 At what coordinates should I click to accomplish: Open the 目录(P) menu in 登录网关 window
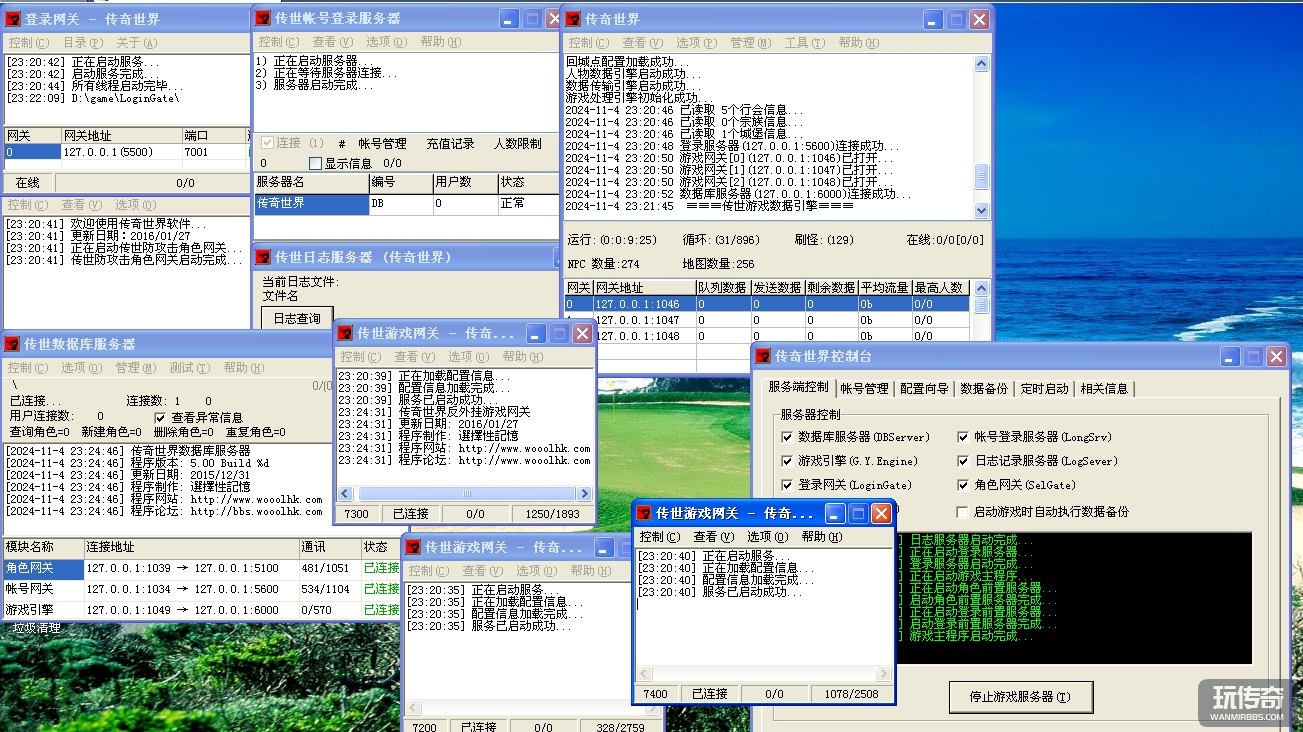click(x=83, y=43)
